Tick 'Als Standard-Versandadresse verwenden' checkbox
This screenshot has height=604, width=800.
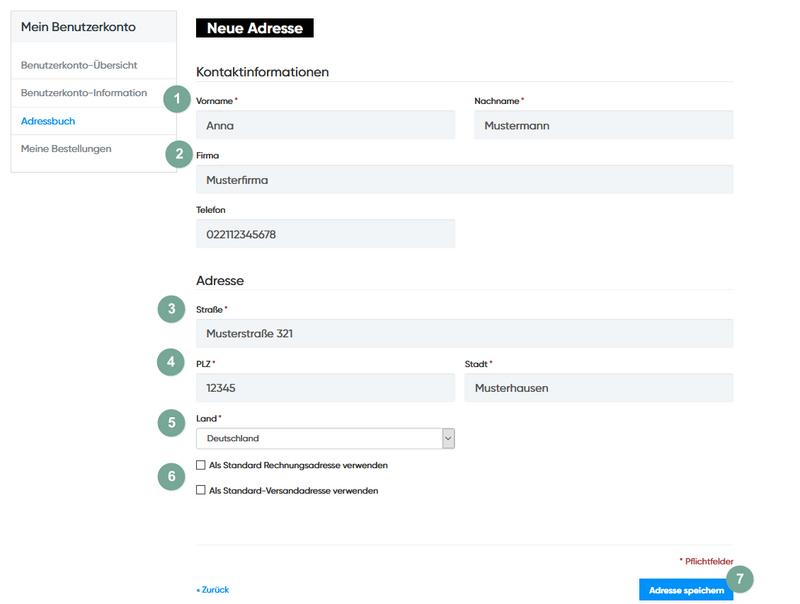pos(201,490)
